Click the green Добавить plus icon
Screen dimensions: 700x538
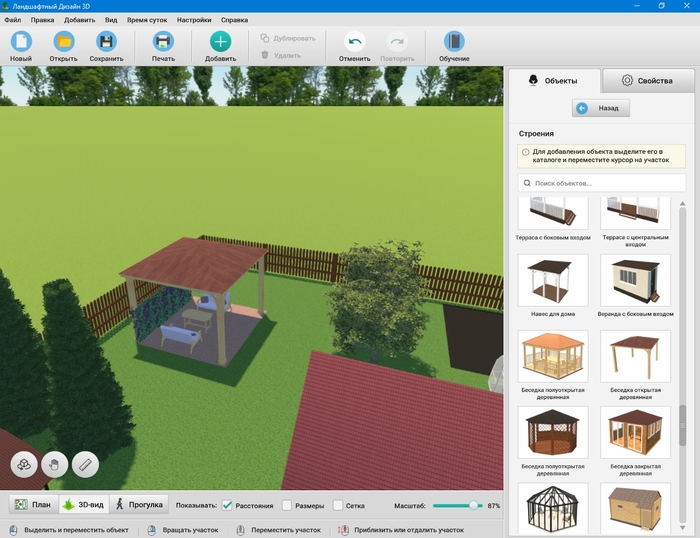[221, 42]
